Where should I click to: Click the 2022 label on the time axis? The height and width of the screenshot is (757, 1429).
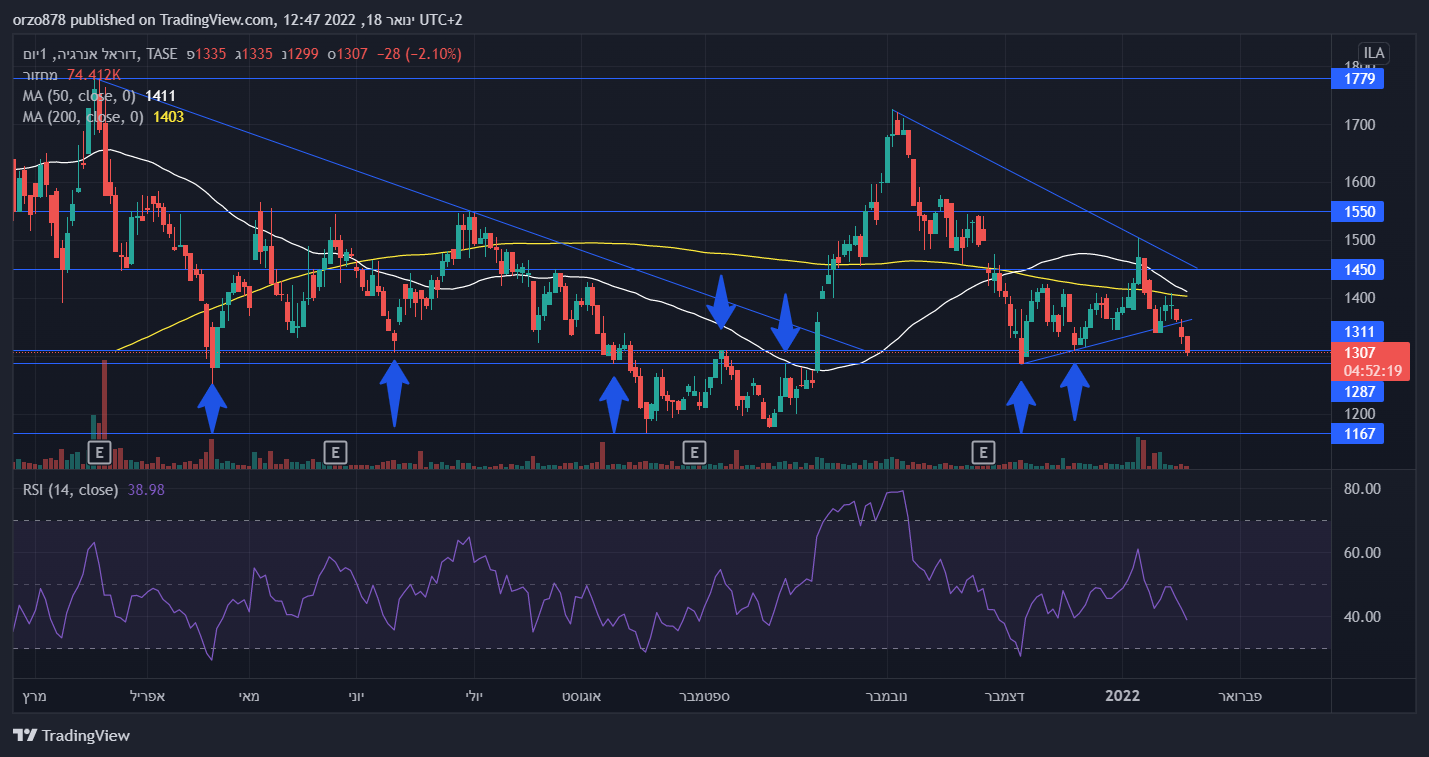pos(1123,695)
